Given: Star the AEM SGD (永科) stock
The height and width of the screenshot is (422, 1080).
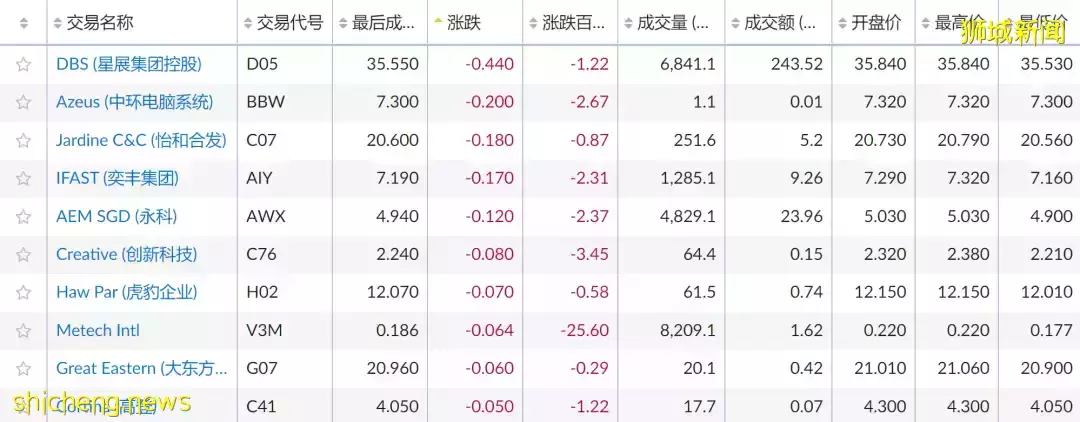Looking at the screenshot, I should 23,216.
